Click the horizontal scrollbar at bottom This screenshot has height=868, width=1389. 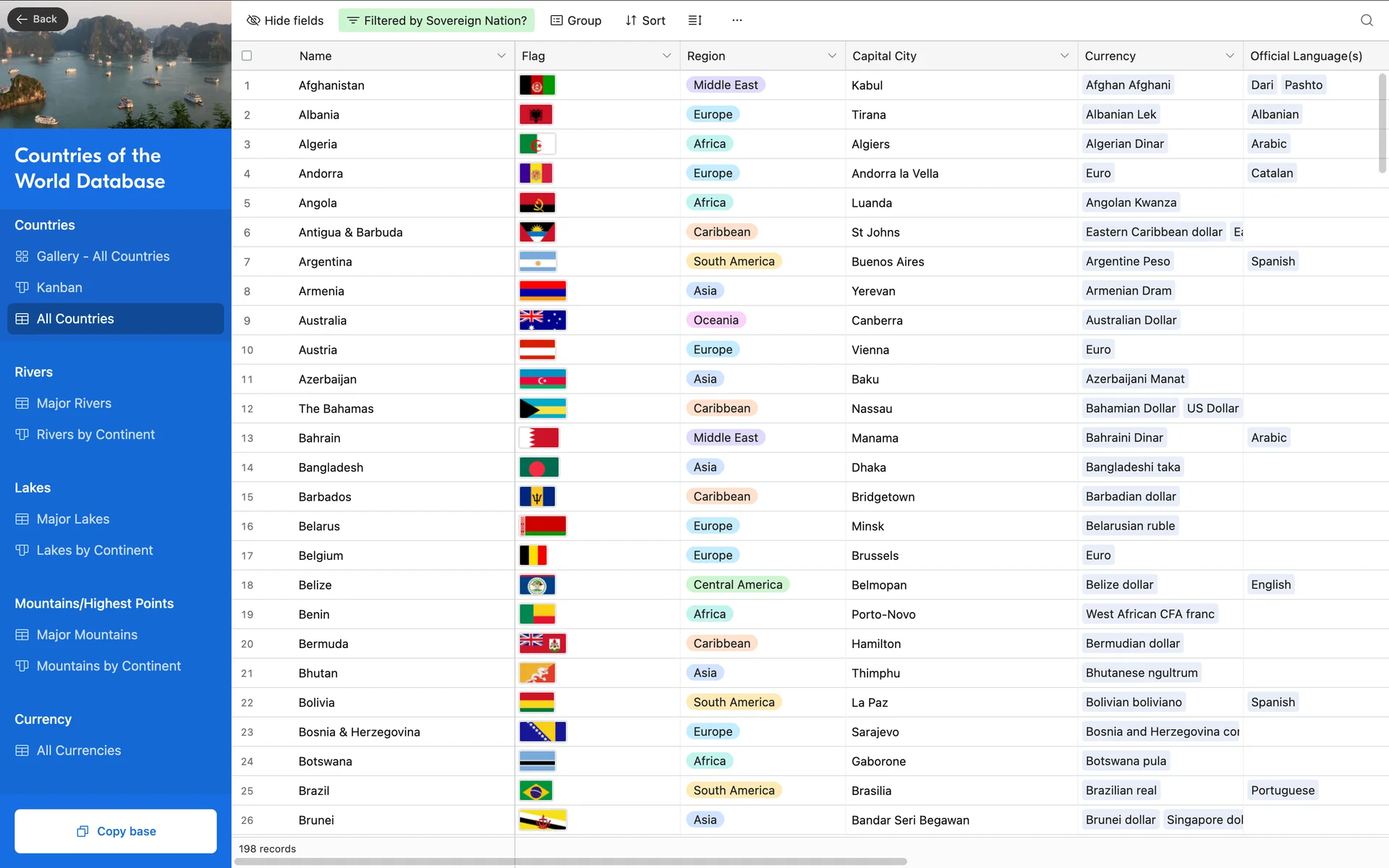tap(570, 861)
